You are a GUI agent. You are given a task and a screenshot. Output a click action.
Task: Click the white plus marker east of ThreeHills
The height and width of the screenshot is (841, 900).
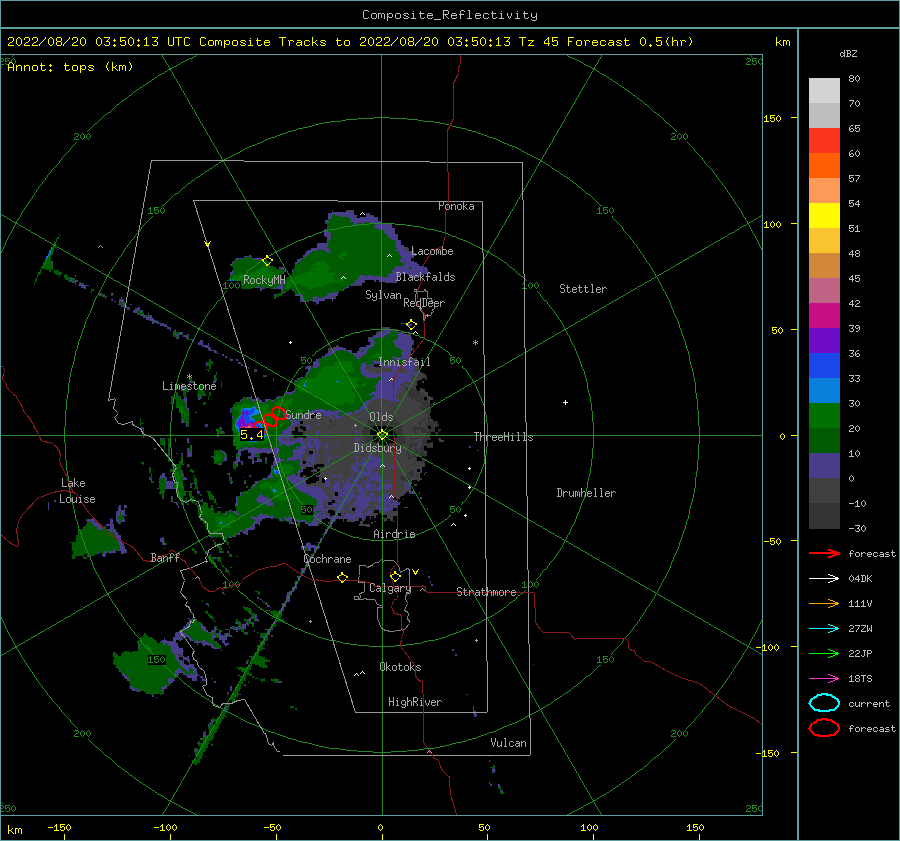click(565, 402)
